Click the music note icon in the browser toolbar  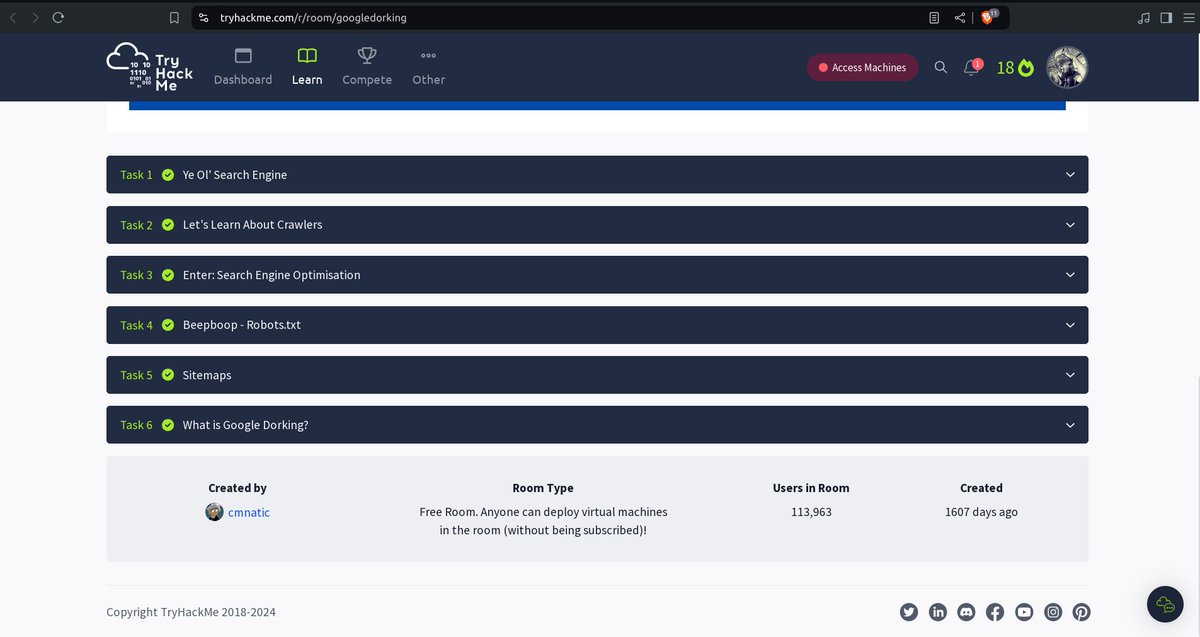coord(1144,17)
